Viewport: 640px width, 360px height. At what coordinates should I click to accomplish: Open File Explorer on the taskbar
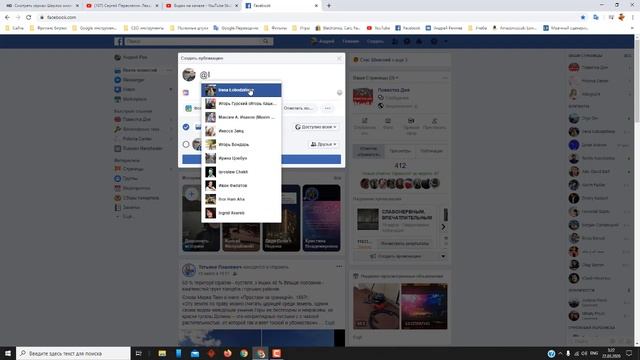(x=162, y=353)
